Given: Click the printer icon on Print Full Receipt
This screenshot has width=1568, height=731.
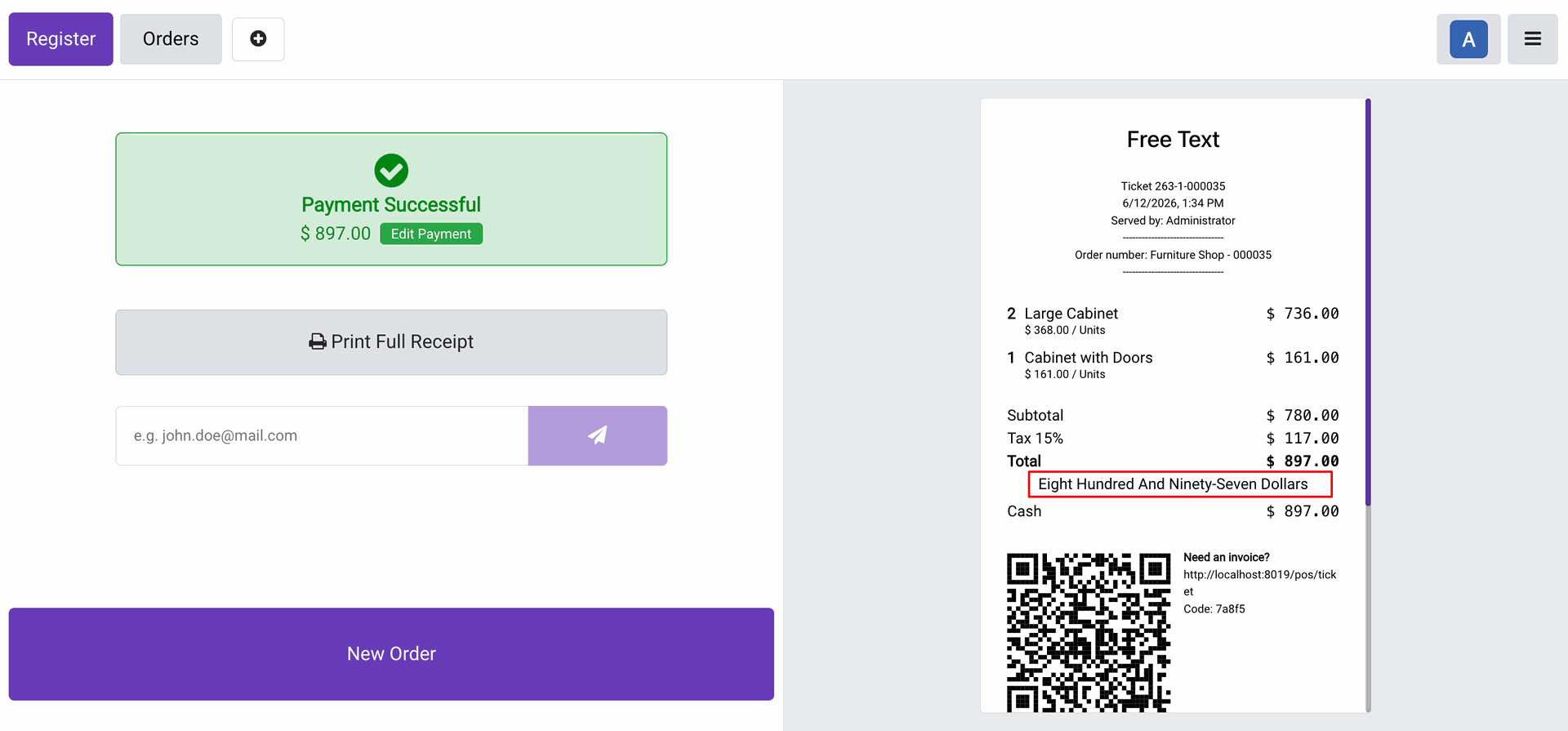Looking at the screenshot, I should [318, 342].
